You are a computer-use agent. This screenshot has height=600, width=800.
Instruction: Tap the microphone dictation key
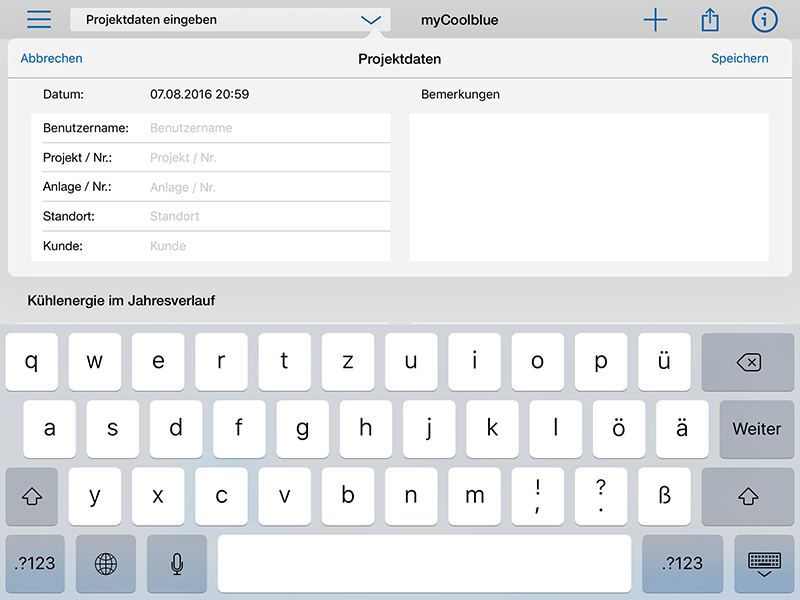click(177, 564)
